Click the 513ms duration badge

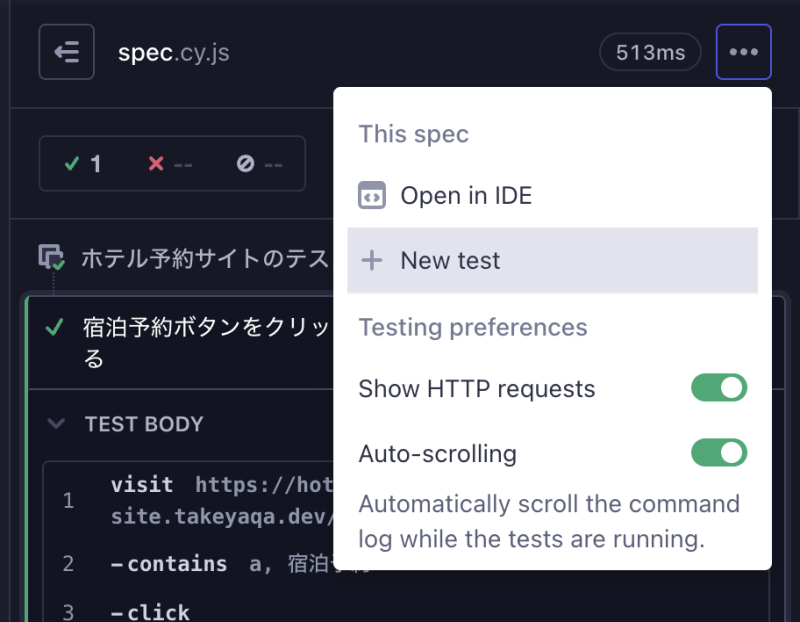(650, 52)
